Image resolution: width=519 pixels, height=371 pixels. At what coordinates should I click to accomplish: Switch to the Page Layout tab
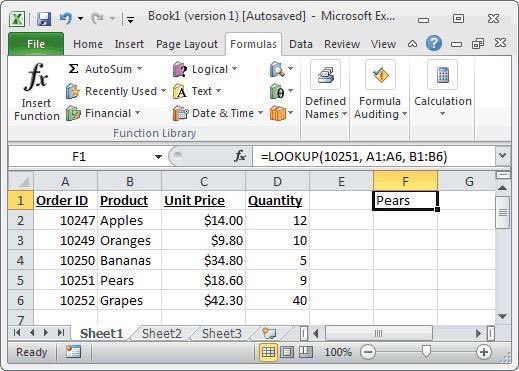click(187, 44)
